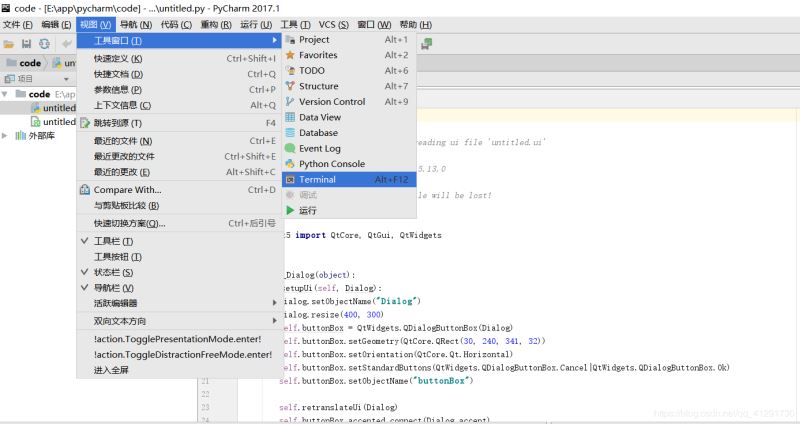Click the 项目 project view icon
Viewport: 800px width, 424px height.
pos(9,79)
